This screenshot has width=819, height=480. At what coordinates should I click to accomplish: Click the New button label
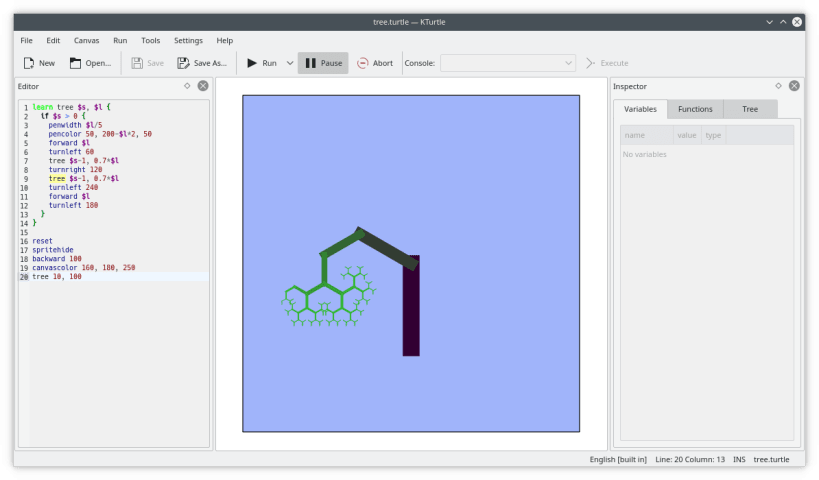[x=47, y=63]
